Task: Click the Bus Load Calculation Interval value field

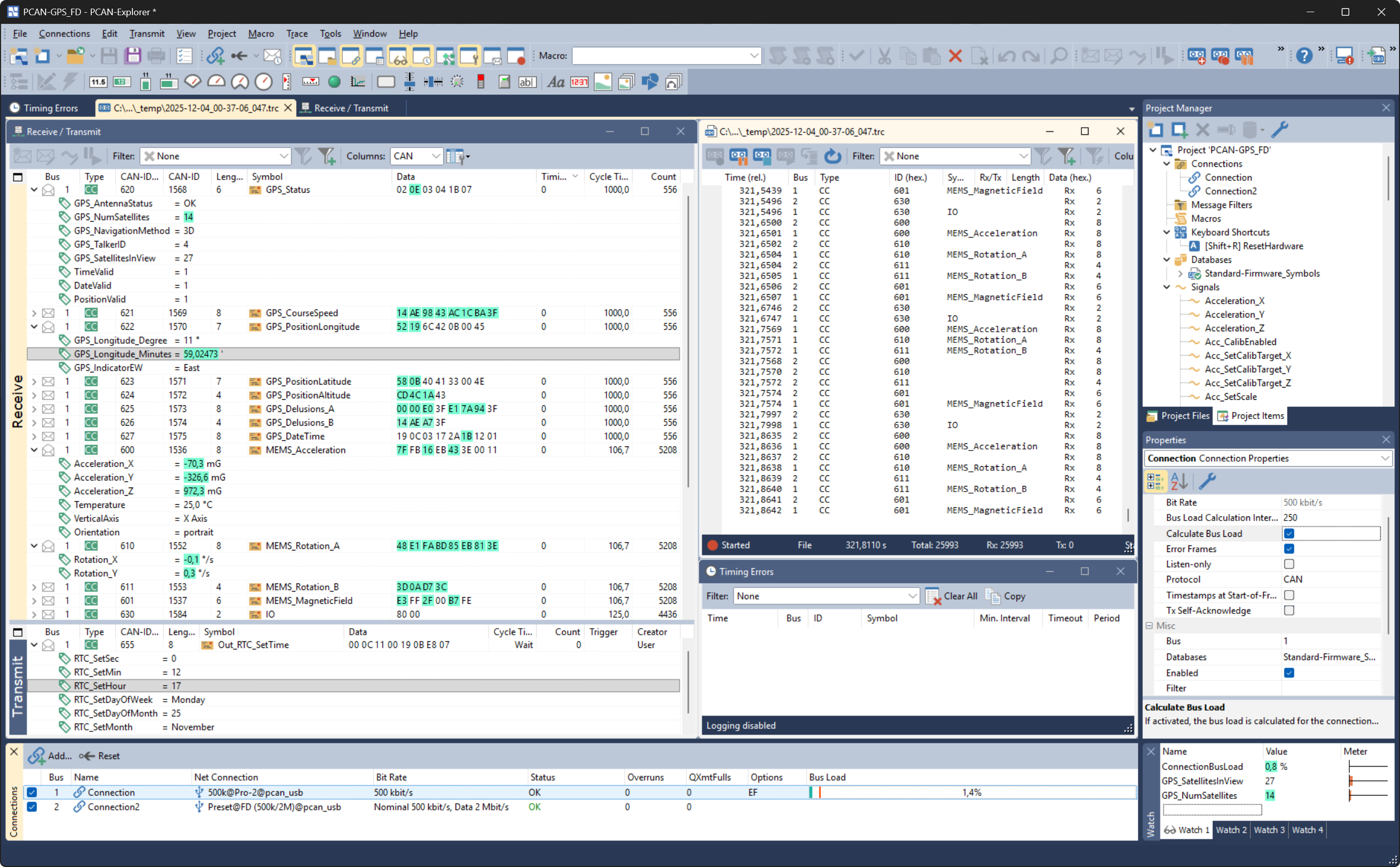Action: [1331, 518]
